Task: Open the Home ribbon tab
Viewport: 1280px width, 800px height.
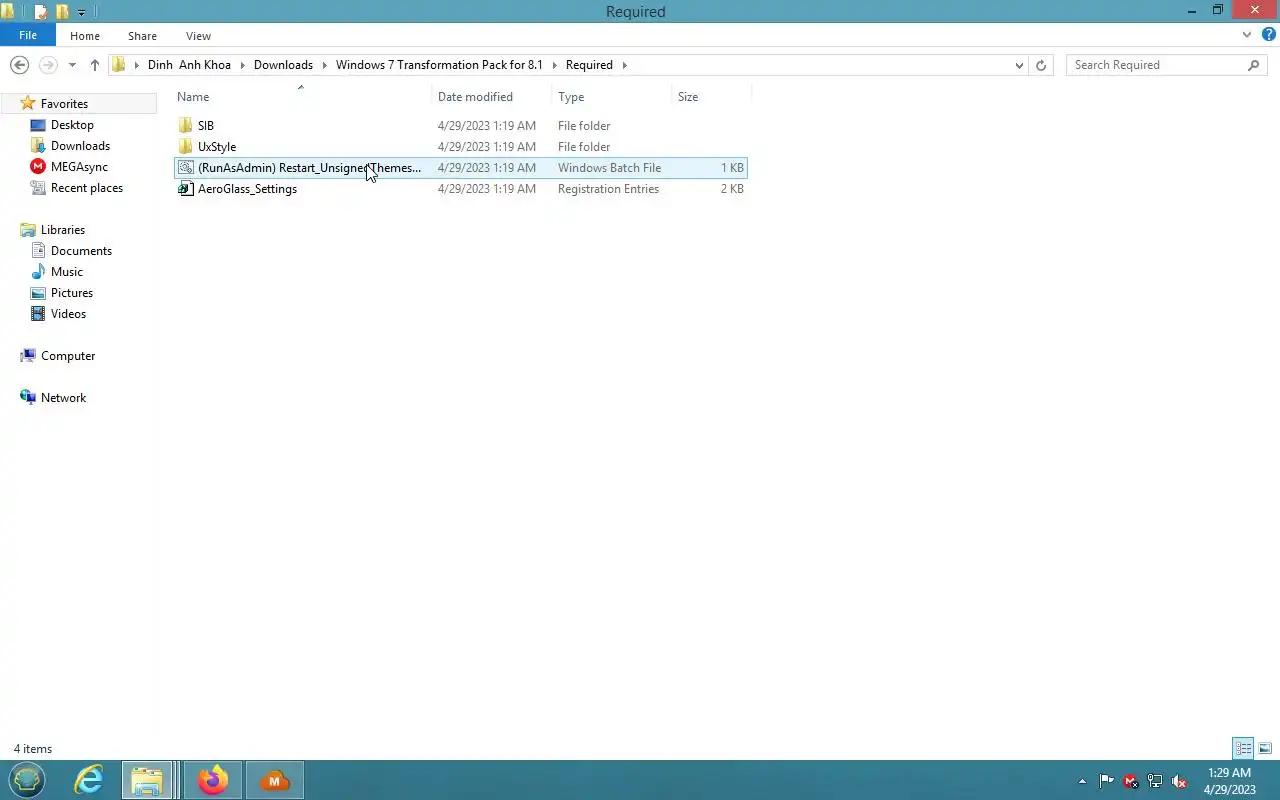Action: (85, 36)
